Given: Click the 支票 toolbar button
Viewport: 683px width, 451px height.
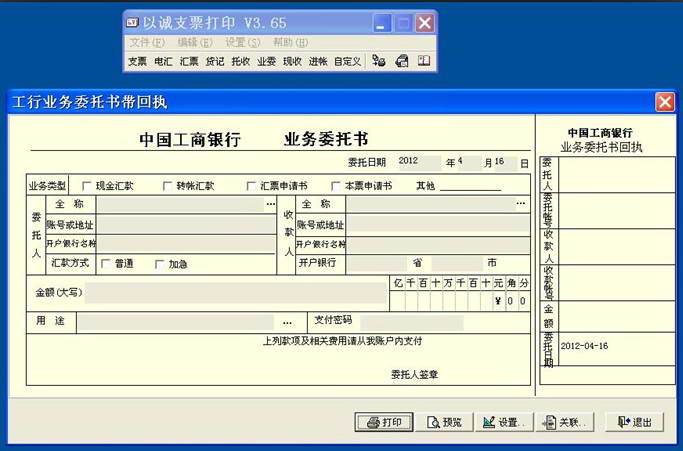Looking at the screenshot, I should pos(137,61).
